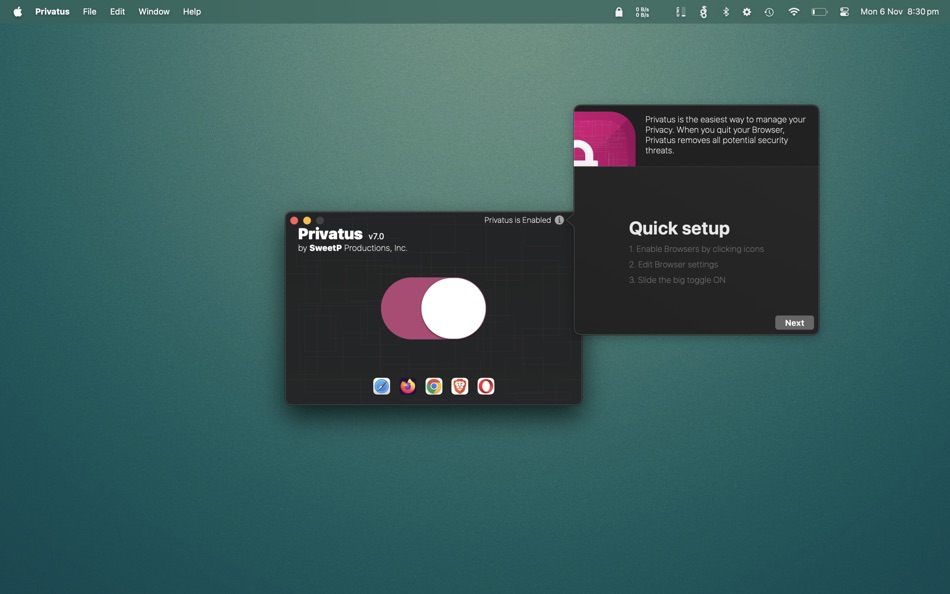Enable Safari by clicking its browser icon
This screenshot has height=594, width=950.
point(382,386)
